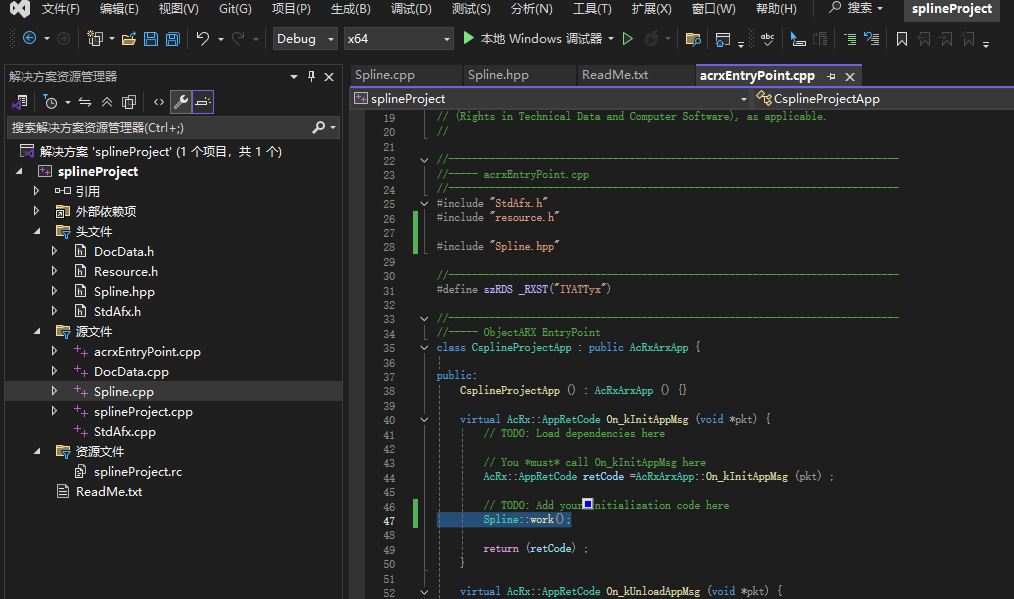Select Spline.cpp in the source files tree
This screenshot has width=1014, height=599.
point(123,392)
